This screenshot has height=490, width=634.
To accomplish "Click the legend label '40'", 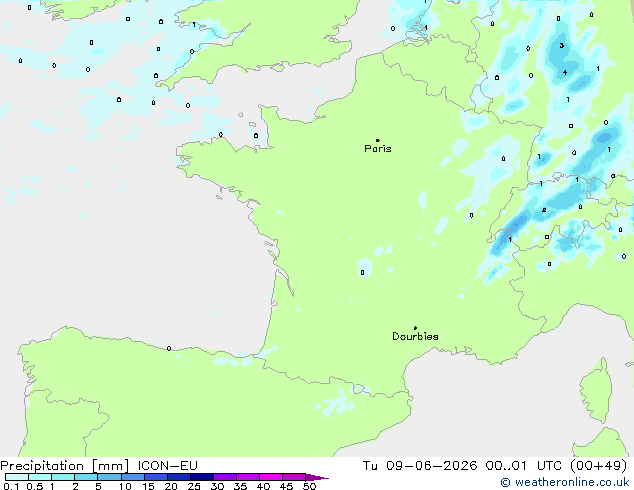I will tap(263, 486).
